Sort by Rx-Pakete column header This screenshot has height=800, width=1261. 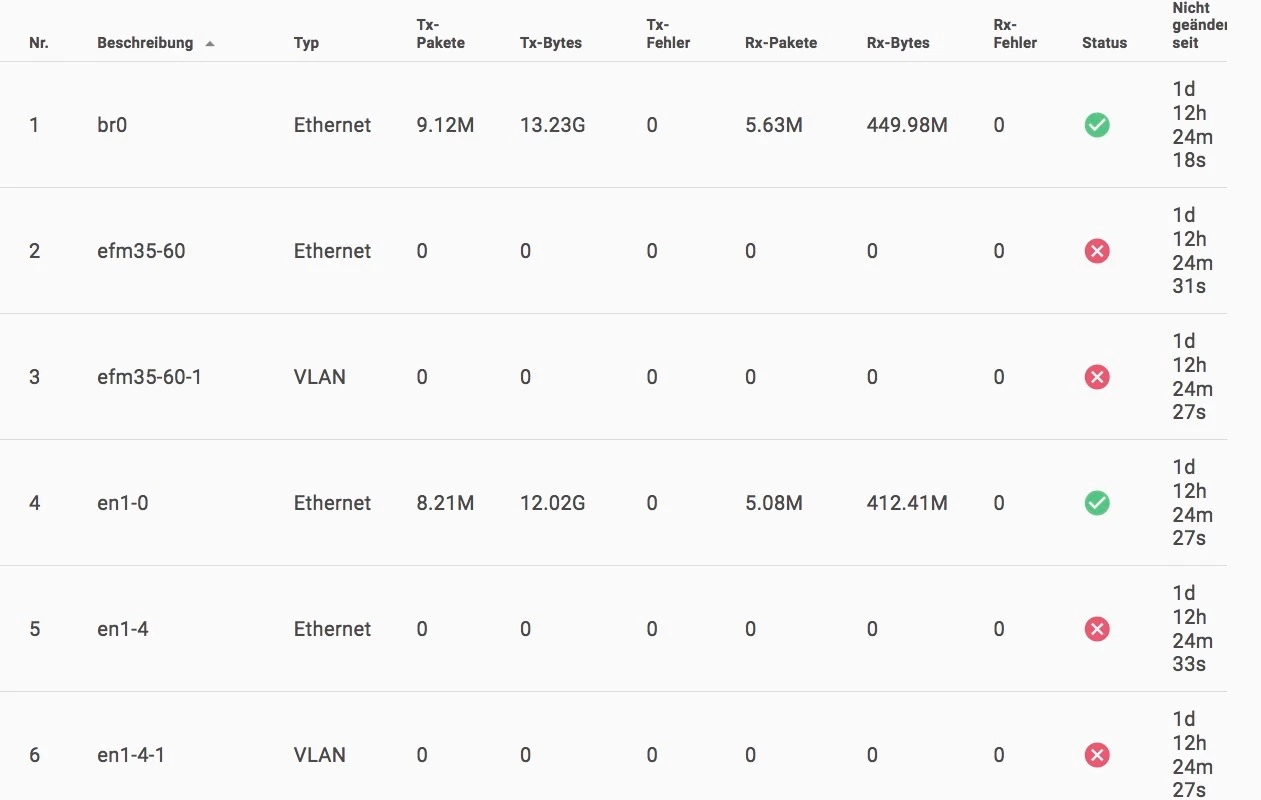click(x=781, y=43)
